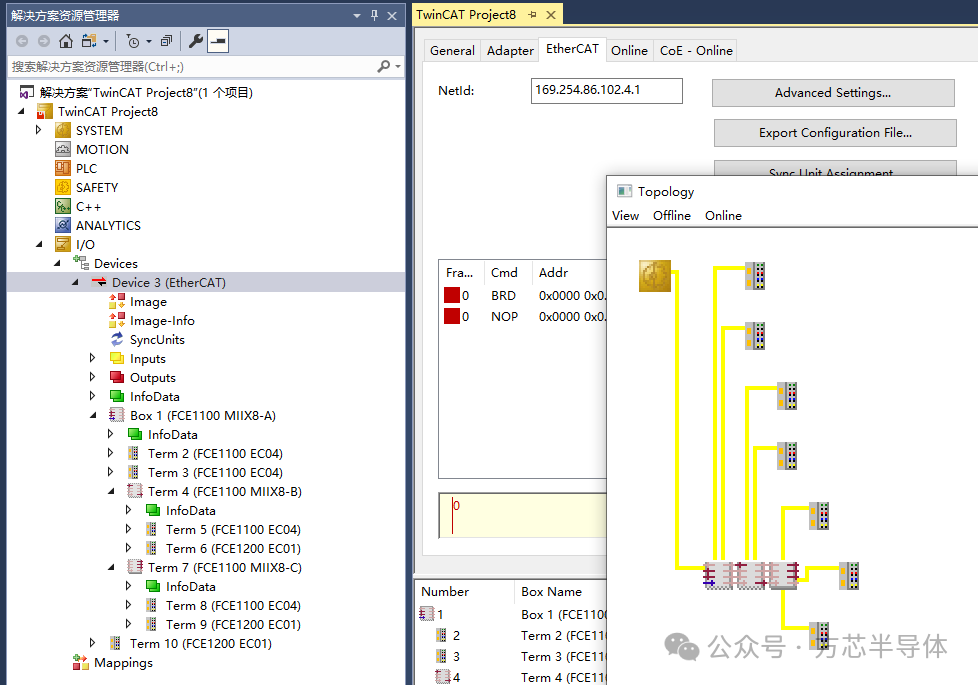The image size is (978, 685).
Task: Click the Image icon under Device 3
Action: (117, 301)
